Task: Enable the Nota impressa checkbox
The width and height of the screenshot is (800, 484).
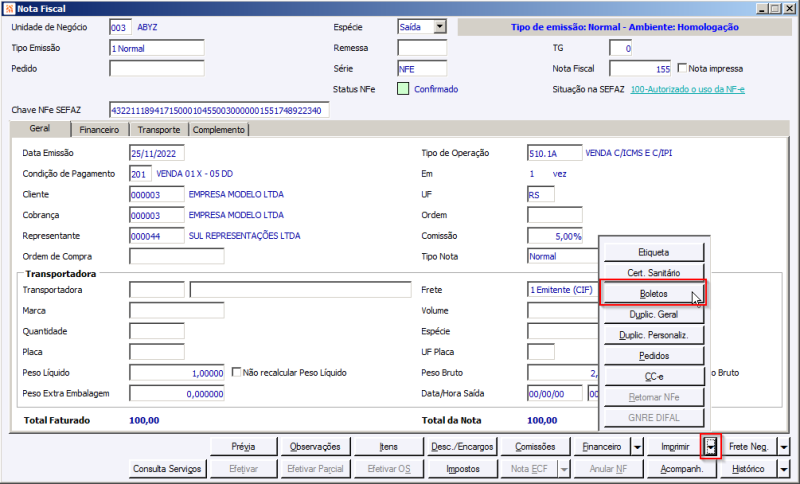Action: tap(682, 68)
